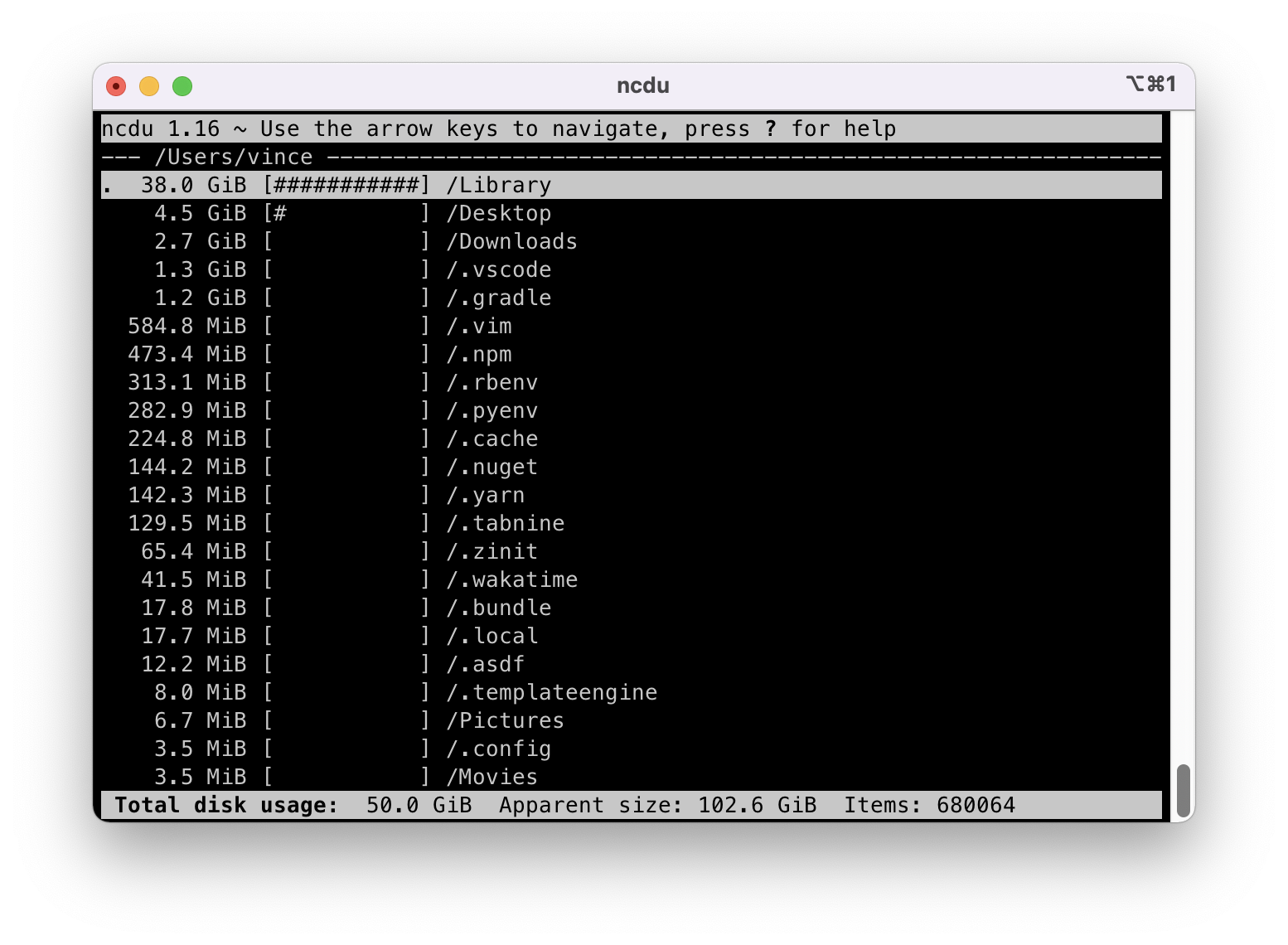This screenshot has width=1288, height=945.
Task: Select the /Movies row
Action: (632, 777)
